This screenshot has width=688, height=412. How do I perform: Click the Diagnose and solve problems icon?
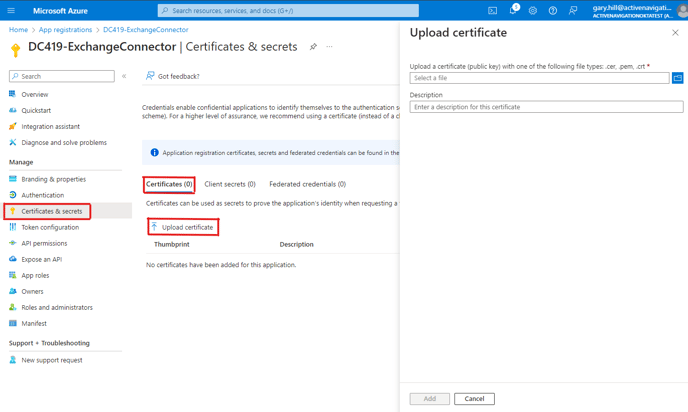pyautogui.click(x=13, y=142)
